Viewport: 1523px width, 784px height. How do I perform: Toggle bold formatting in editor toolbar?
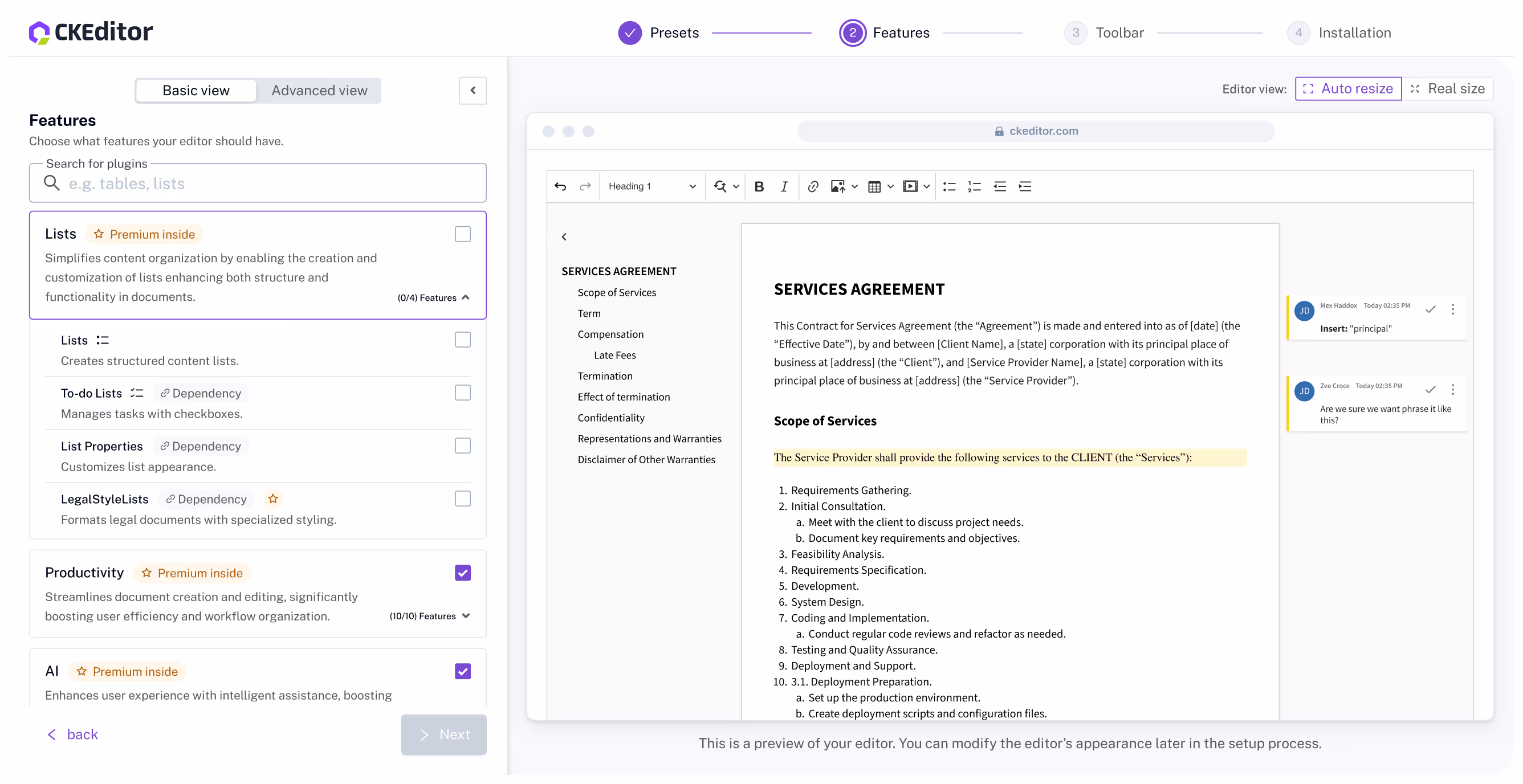pos(759,187)
